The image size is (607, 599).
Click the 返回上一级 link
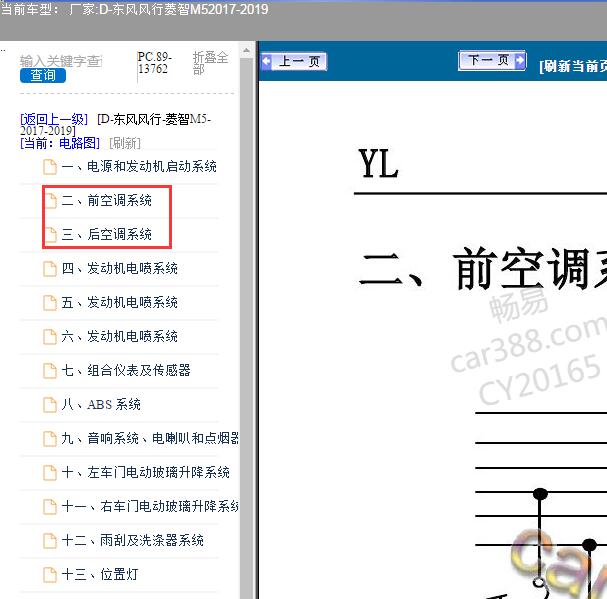coord(54,119)
